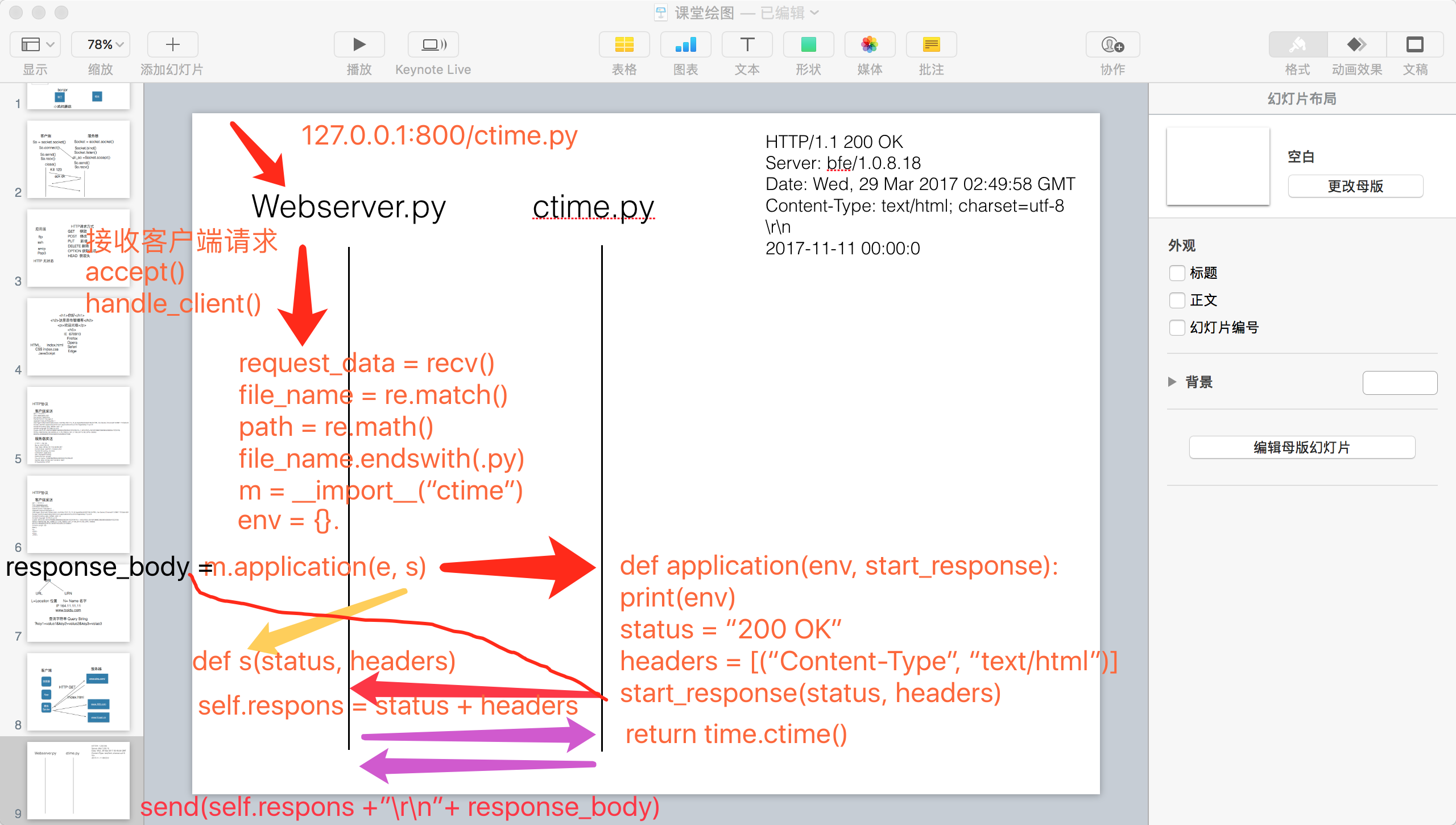Click the Play slideshow icon
The width and height of the screenshot is (1456, 825).
point(359,44)
